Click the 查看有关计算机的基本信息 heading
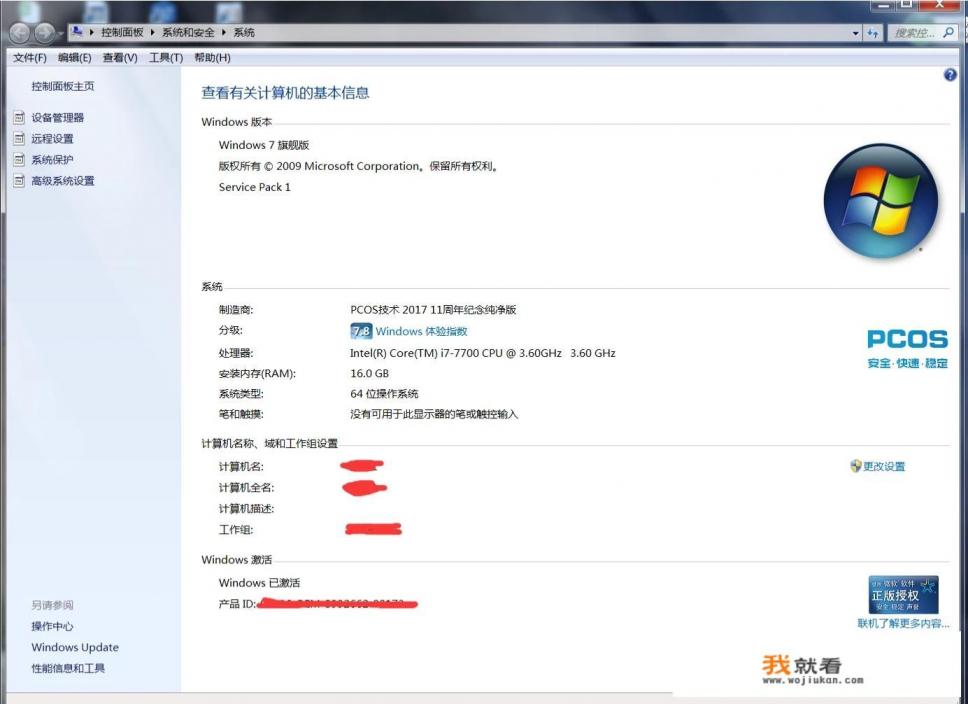The width and height of the screenshot is (968, 704). [x=285, y=93]
